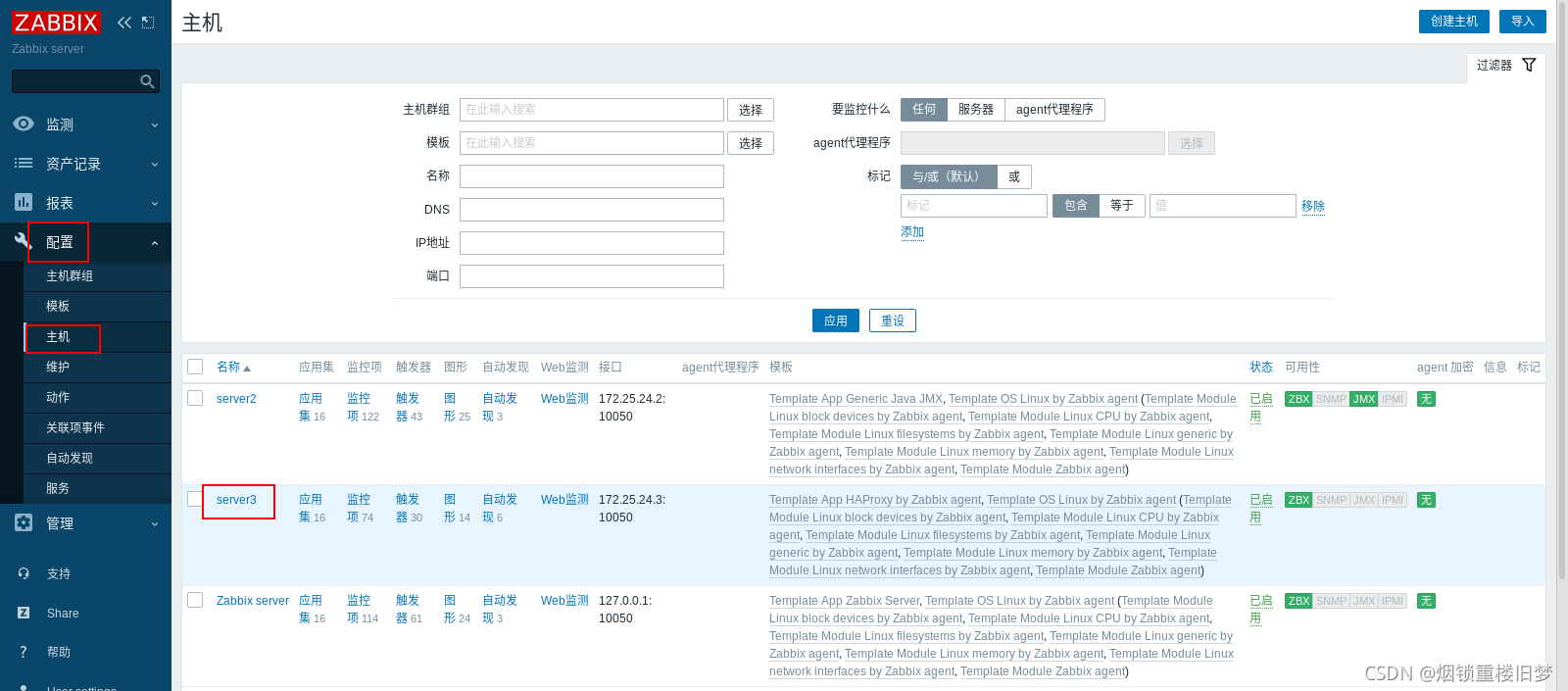Screen dimensions: 1568x691
Task: Select 任何 monitoring option
Action: coord(924,109)
